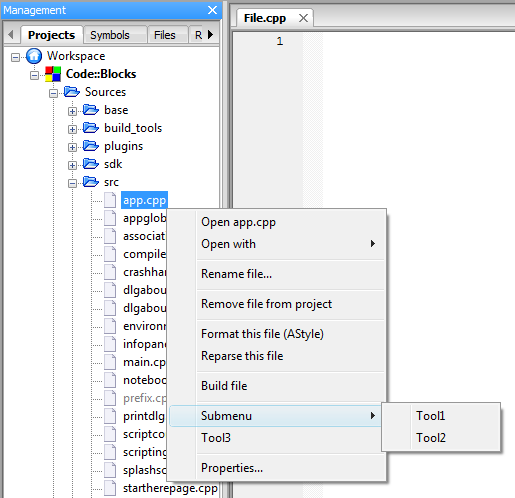Click the file icon beside app.cpp
The width and height of the screenshot is (515, 498).
pos(110,200)
